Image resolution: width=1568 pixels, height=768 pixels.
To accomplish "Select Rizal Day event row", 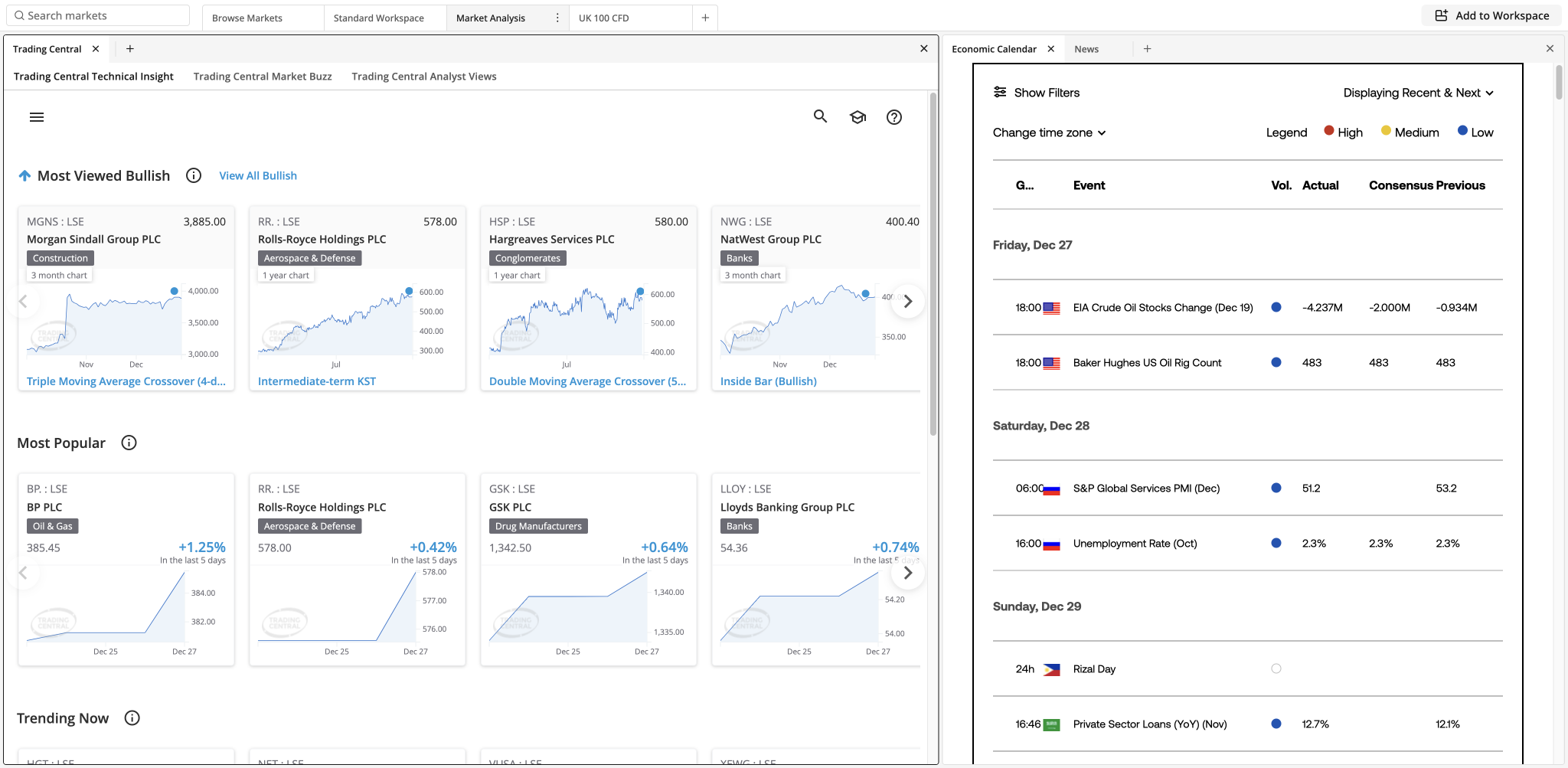I will pos(1248,669).
